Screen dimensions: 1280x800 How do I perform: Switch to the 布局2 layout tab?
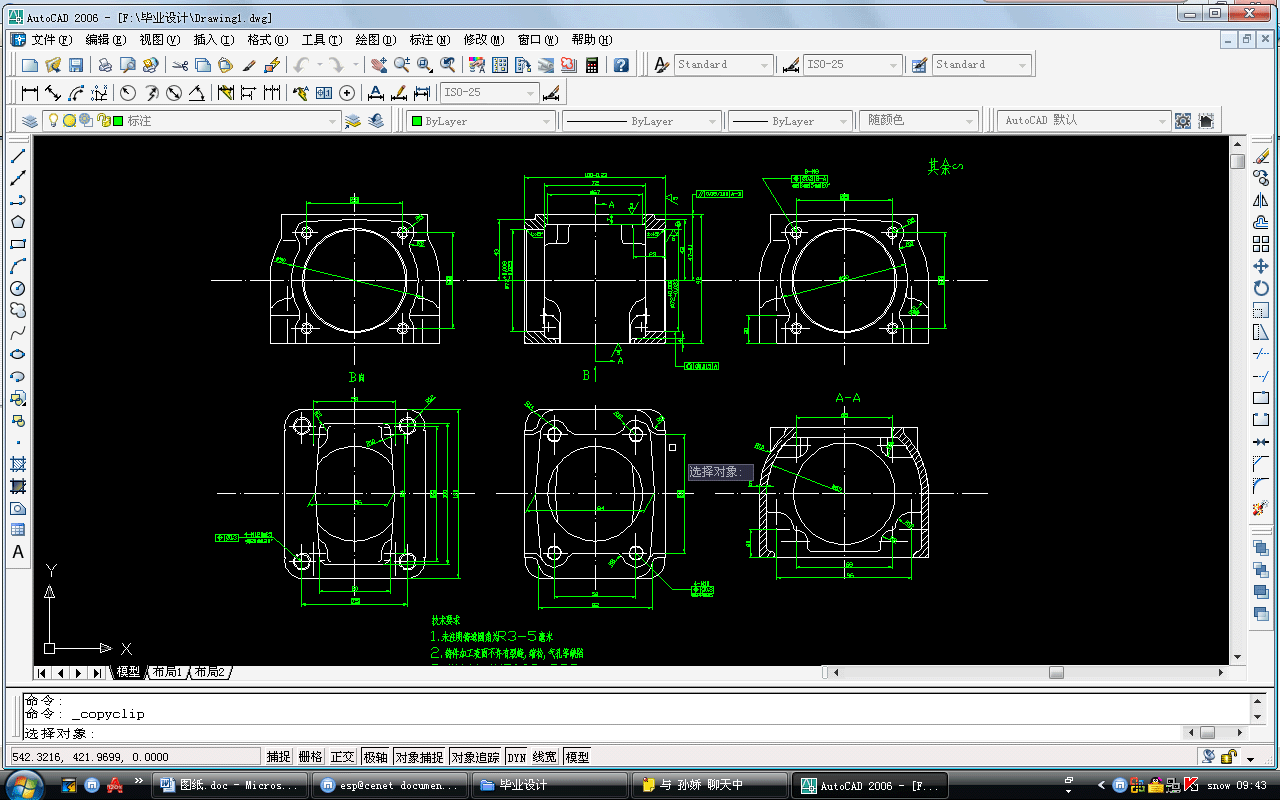click(210, 672)
